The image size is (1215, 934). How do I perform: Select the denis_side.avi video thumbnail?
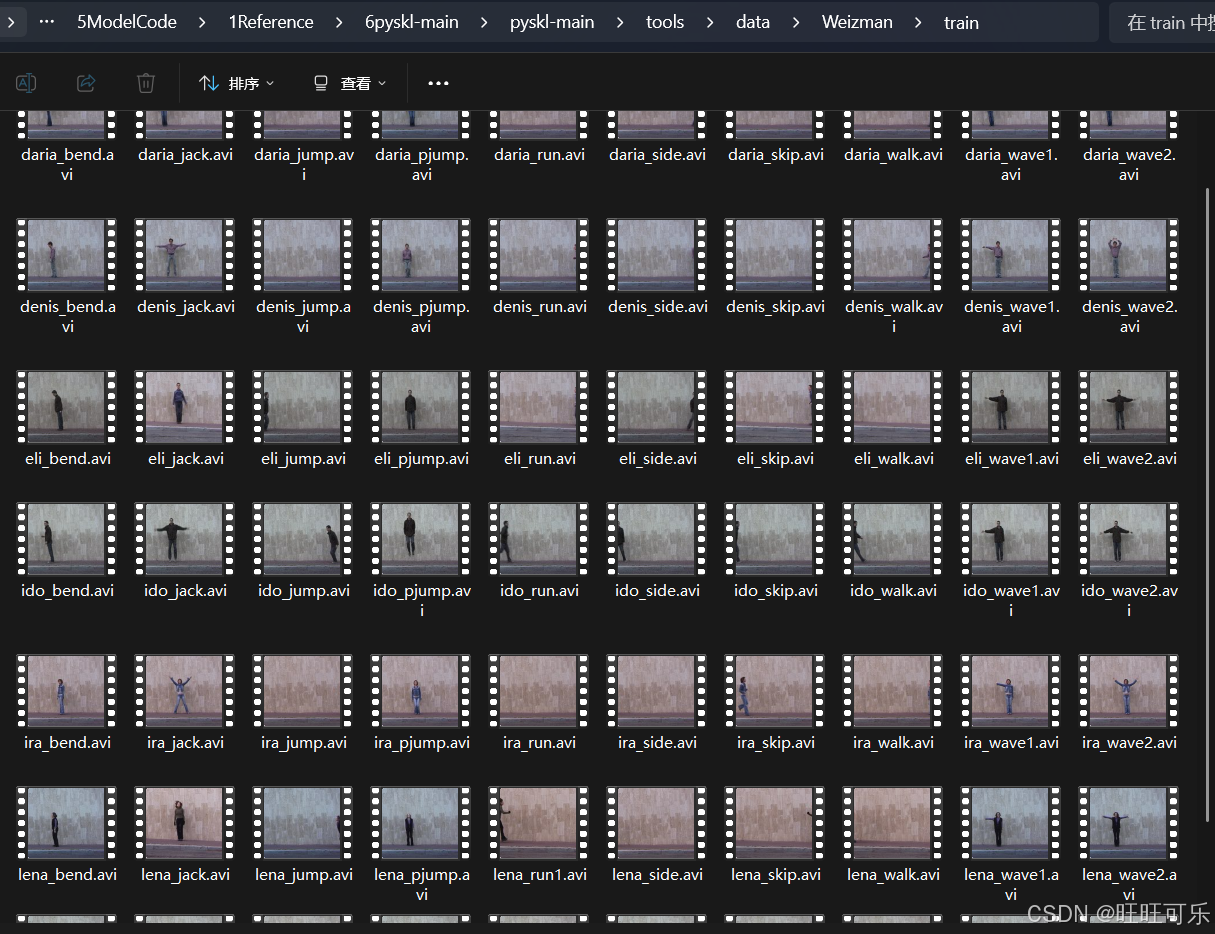pyautogui.click(x=657, y=255)
